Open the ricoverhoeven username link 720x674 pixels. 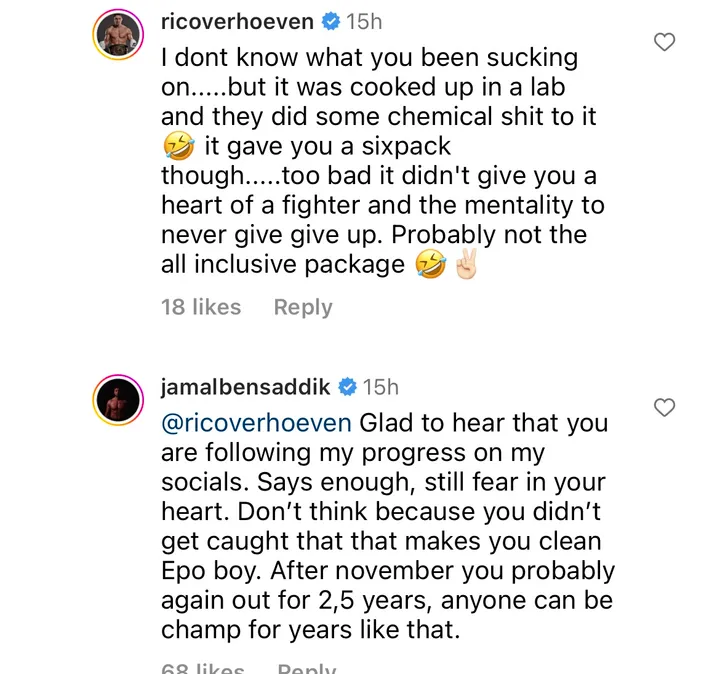236,21
